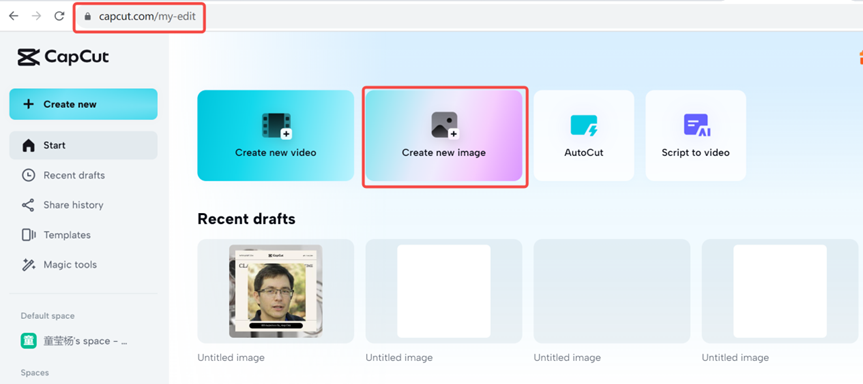Click the AutoCut lightning icon
This screenshot has height=384, width=863.
coord(584,125)
